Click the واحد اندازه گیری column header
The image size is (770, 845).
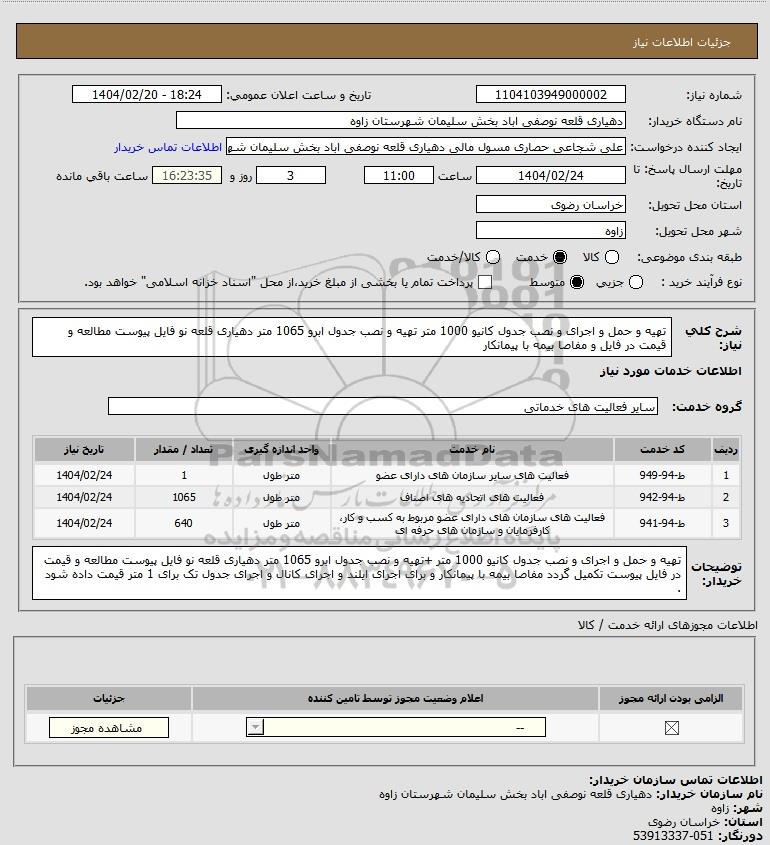tap(282, 449)
